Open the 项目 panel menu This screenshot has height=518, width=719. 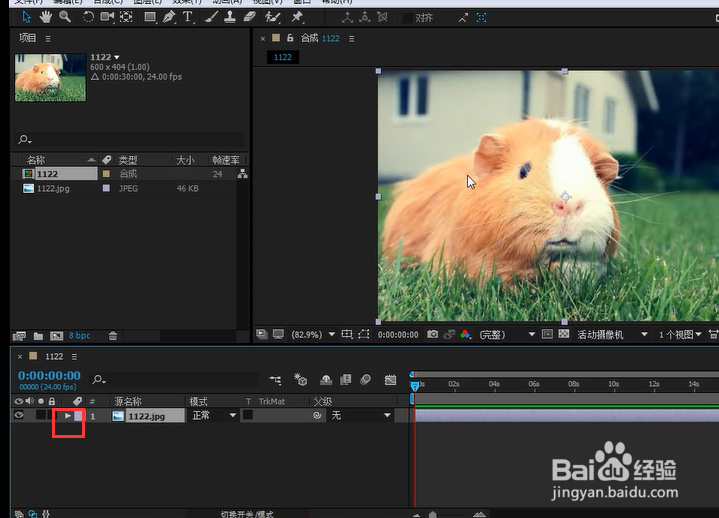pyautogui.click(x=48, y=39)
